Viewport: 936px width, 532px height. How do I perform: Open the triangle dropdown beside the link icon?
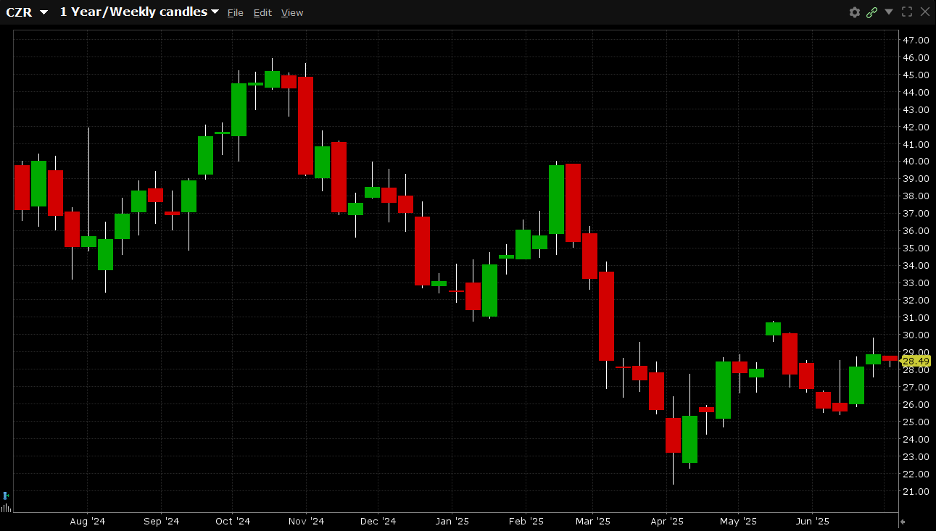coord(889,12)
